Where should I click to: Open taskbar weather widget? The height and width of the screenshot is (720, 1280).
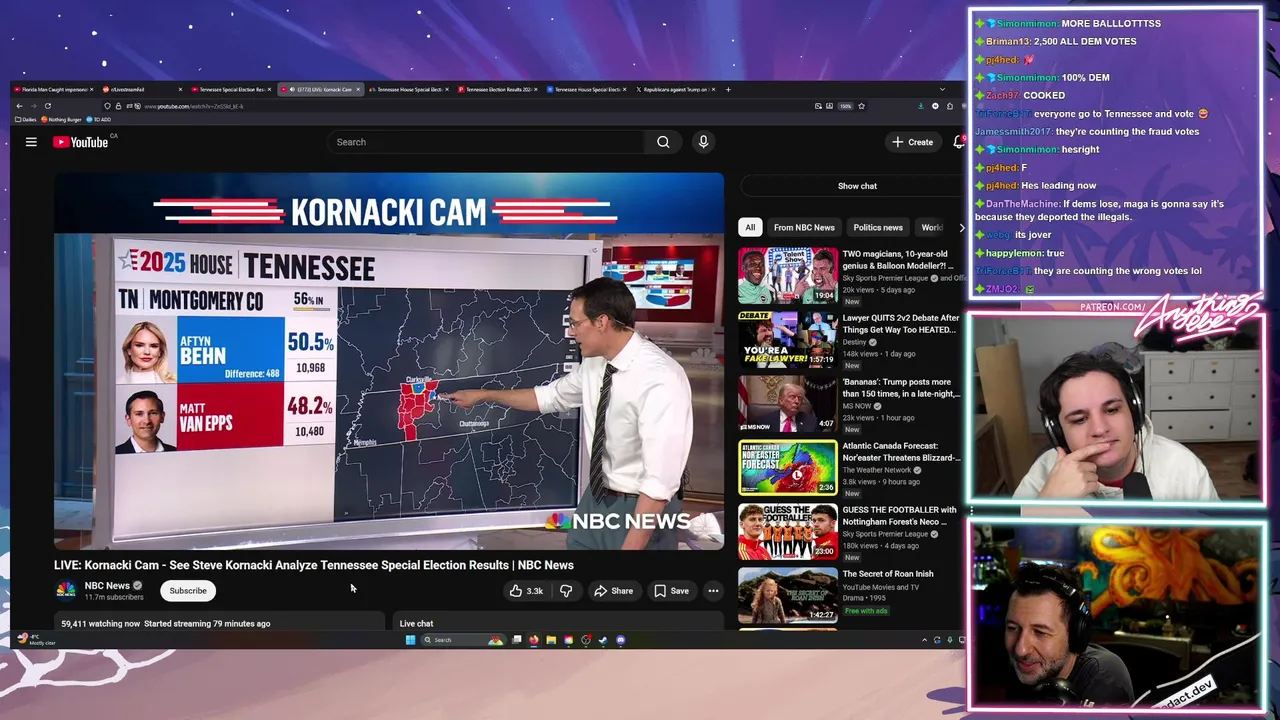pos(36,639)
